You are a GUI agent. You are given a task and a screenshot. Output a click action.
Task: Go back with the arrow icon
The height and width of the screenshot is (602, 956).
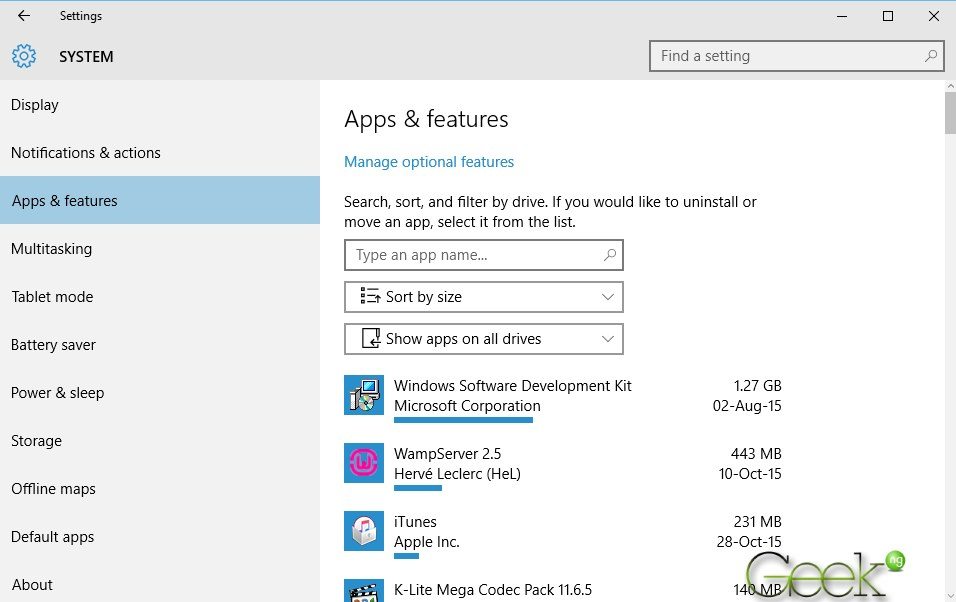24,16
